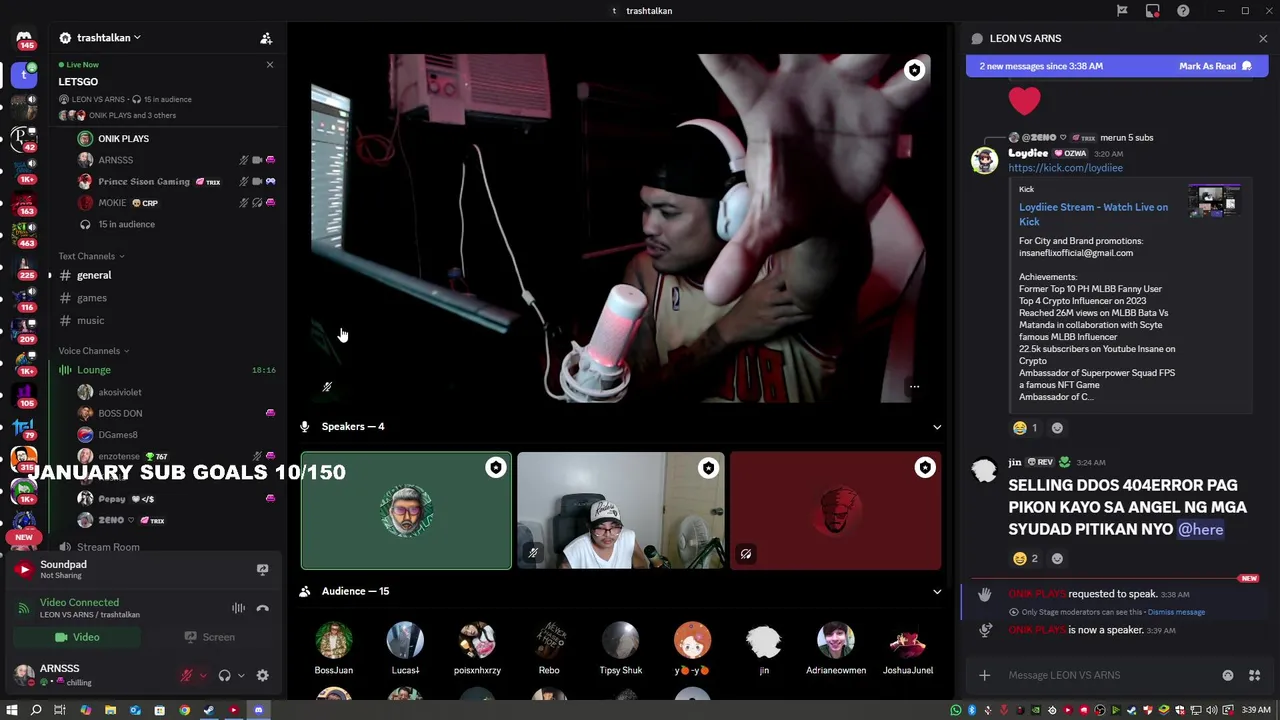The image size is (1280, 720).
Task: Collapse the Audience section chevron
Action: pos(937,591)
